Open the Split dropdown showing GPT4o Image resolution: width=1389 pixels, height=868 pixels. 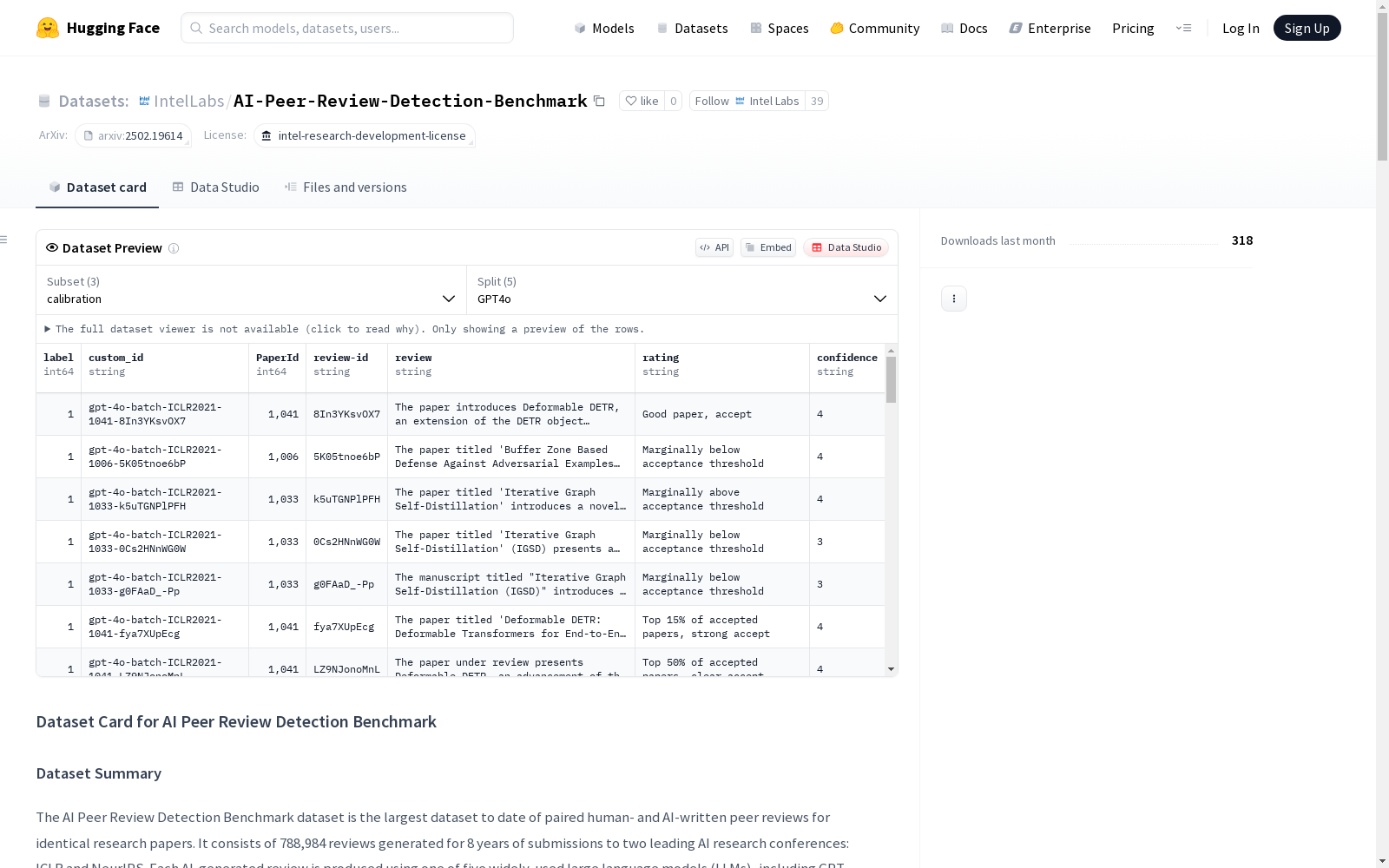click(x=682, y=290)
